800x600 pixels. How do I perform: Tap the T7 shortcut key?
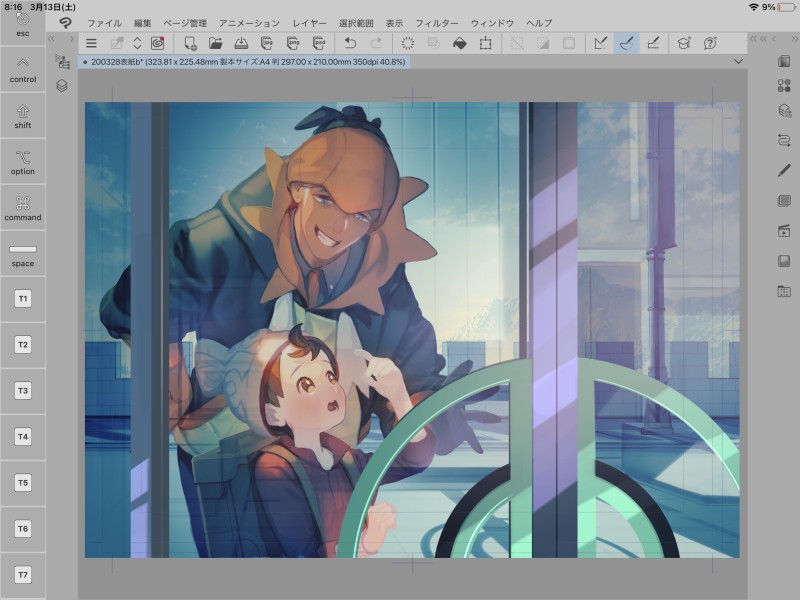tap(23, 575)
